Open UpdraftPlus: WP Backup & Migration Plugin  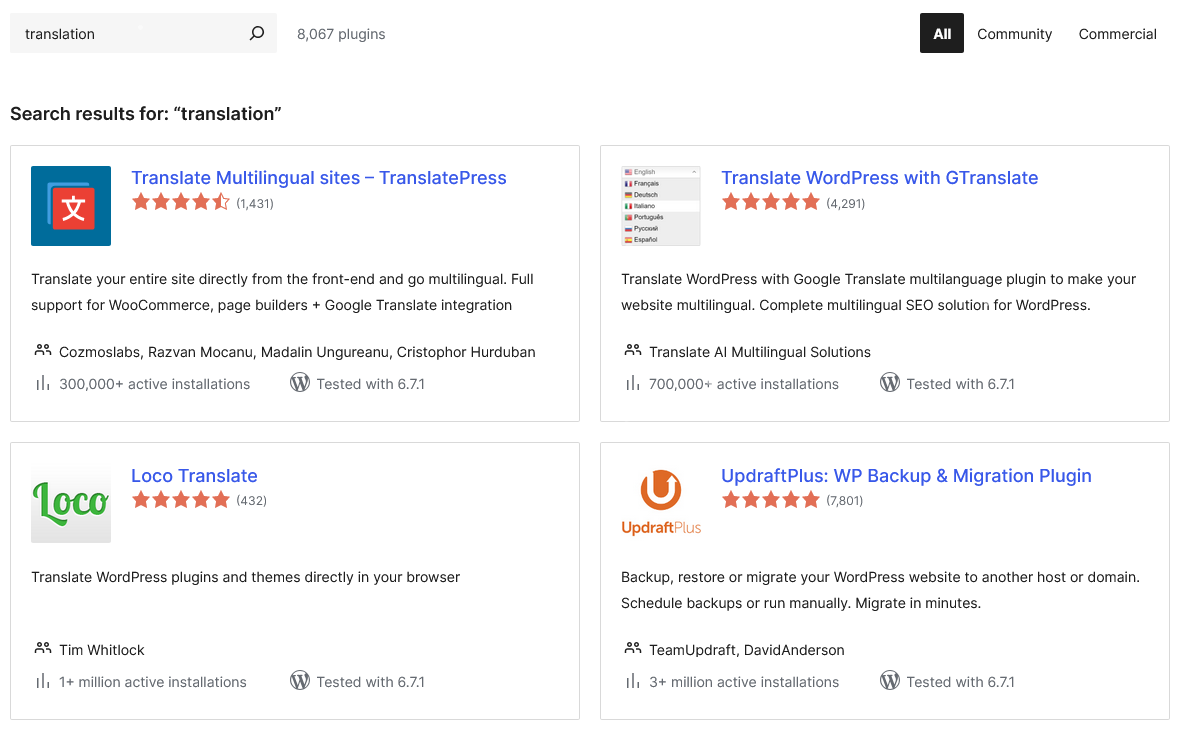pyautogui.click(x=906, y=476)
